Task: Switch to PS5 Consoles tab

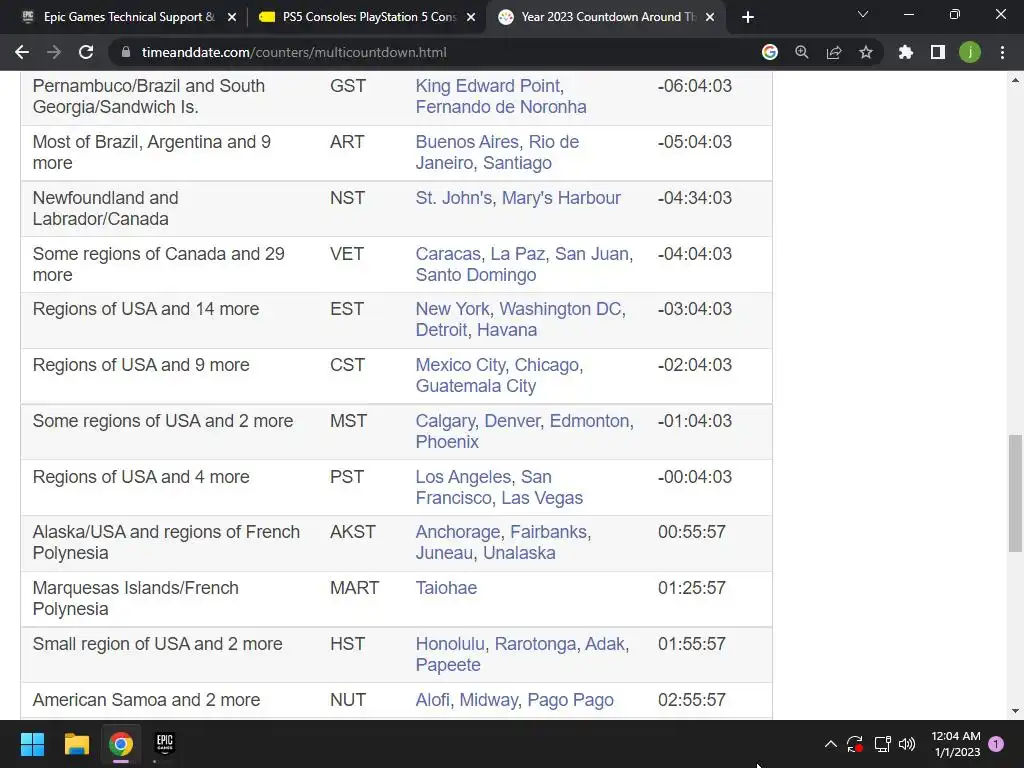Action: point(367,17)
